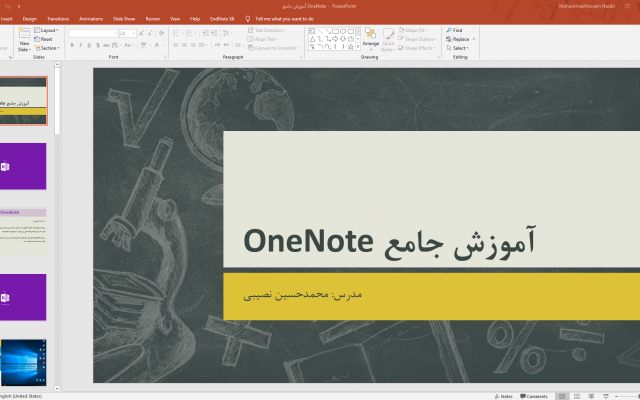Open the Select dropdown in Editing group
640x400 pixels.
point(458,48)
